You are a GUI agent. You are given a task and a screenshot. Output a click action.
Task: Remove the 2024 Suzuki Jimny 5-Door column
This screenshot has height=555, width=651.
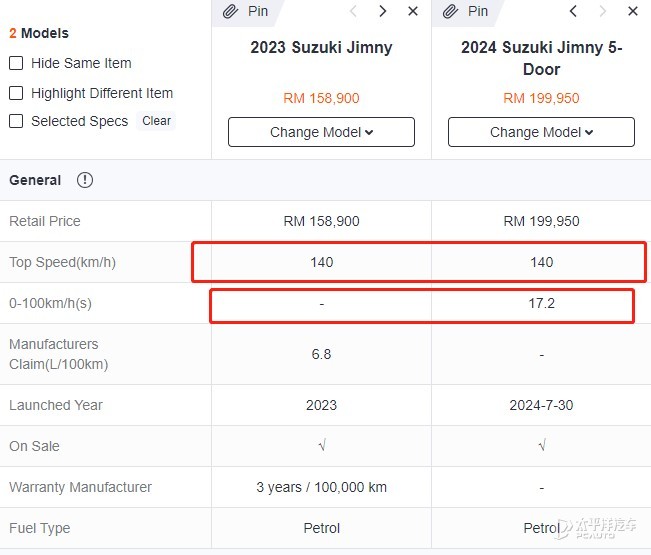[x=633, y=11]
